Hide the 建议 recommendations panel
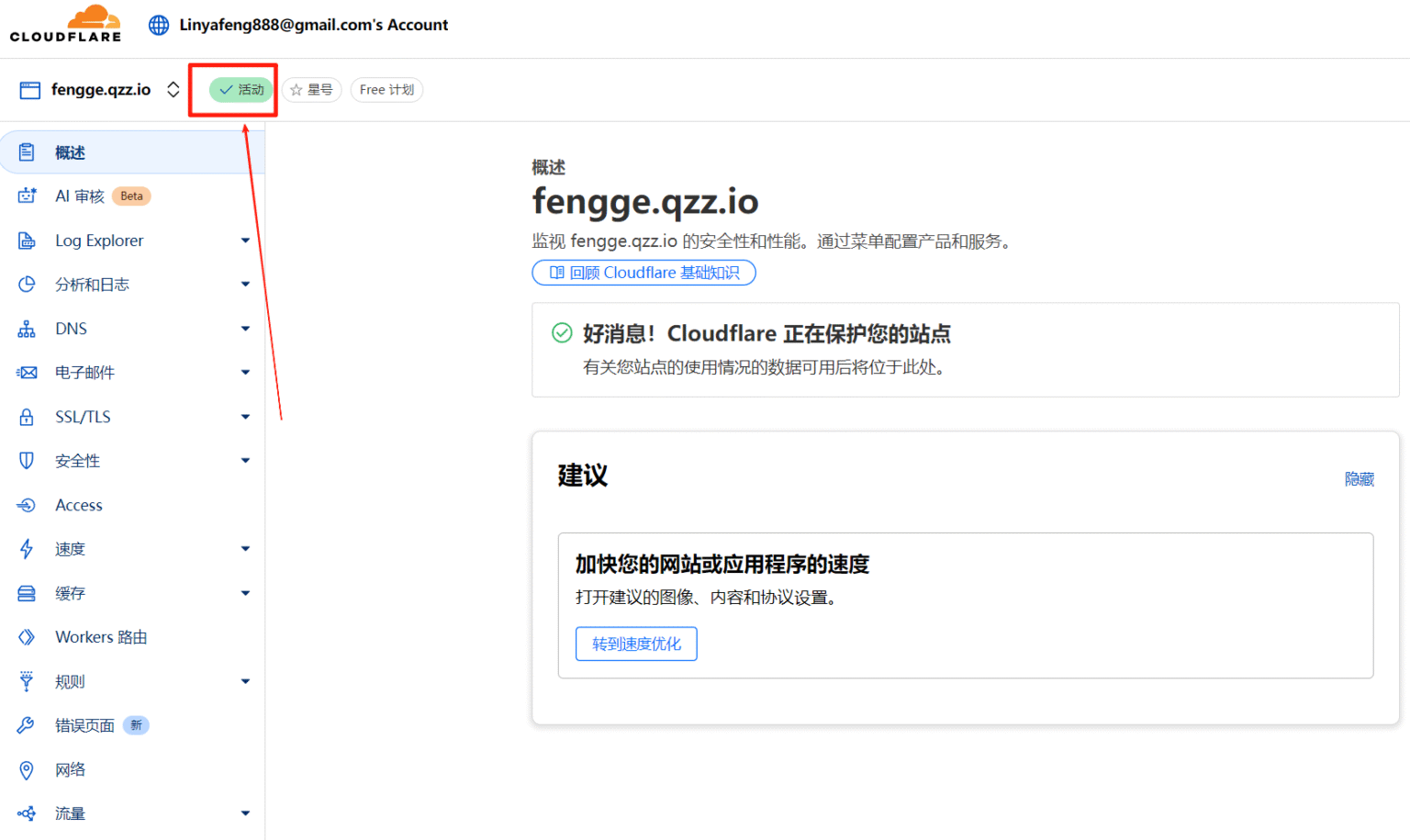 [x=1360, y=478]
